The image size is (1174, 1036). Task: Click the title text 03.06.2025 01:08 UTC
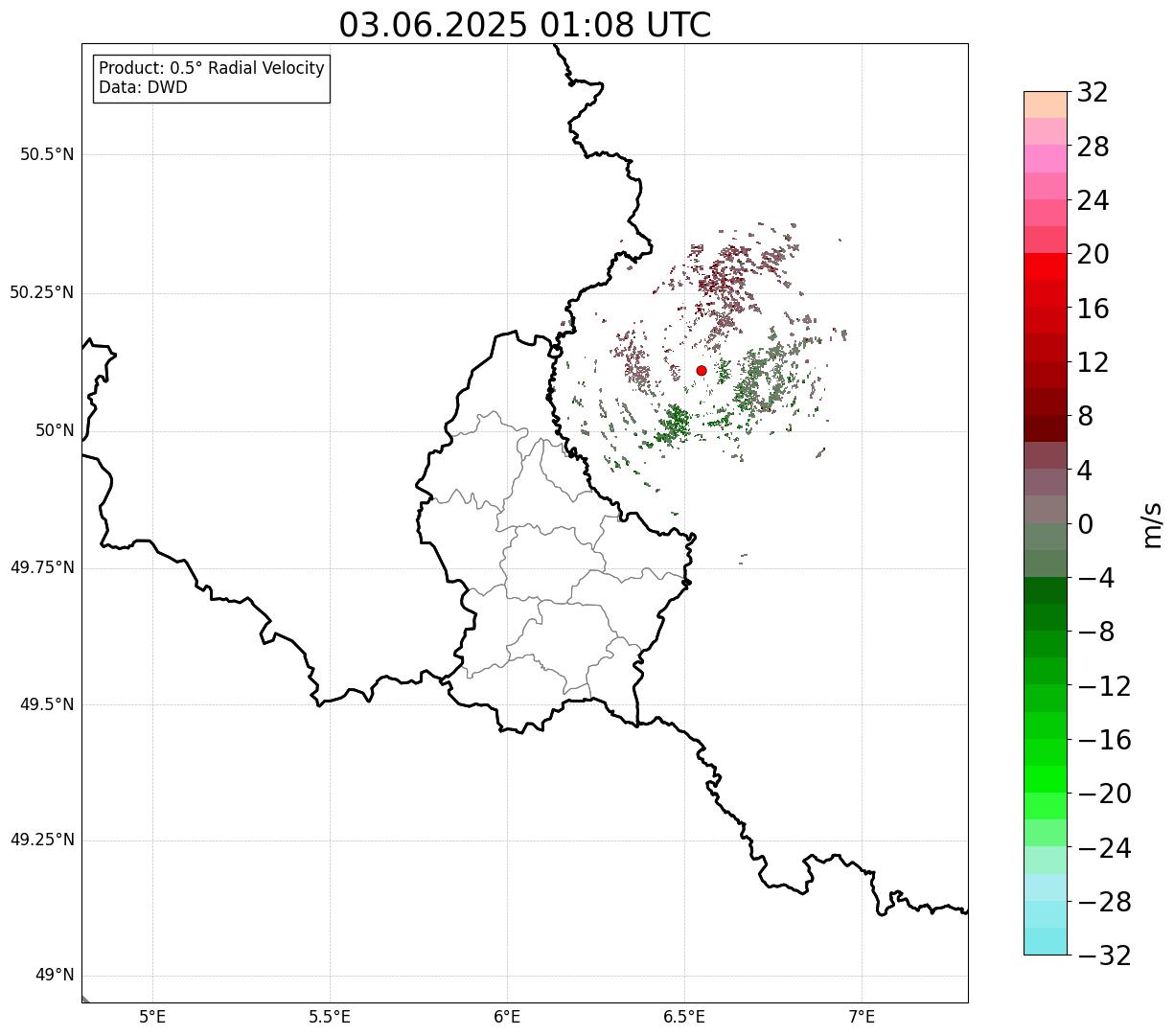tap(525, 25)
